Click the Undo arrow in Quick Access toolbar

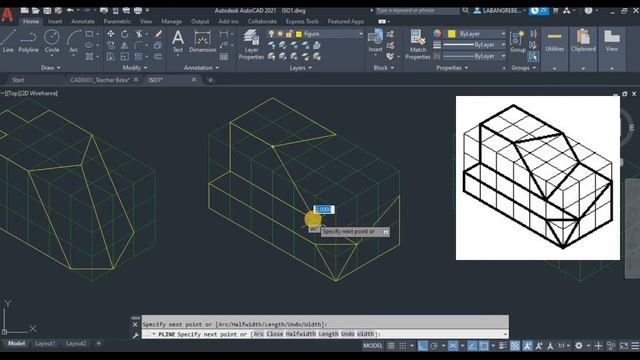click(70, 11)
